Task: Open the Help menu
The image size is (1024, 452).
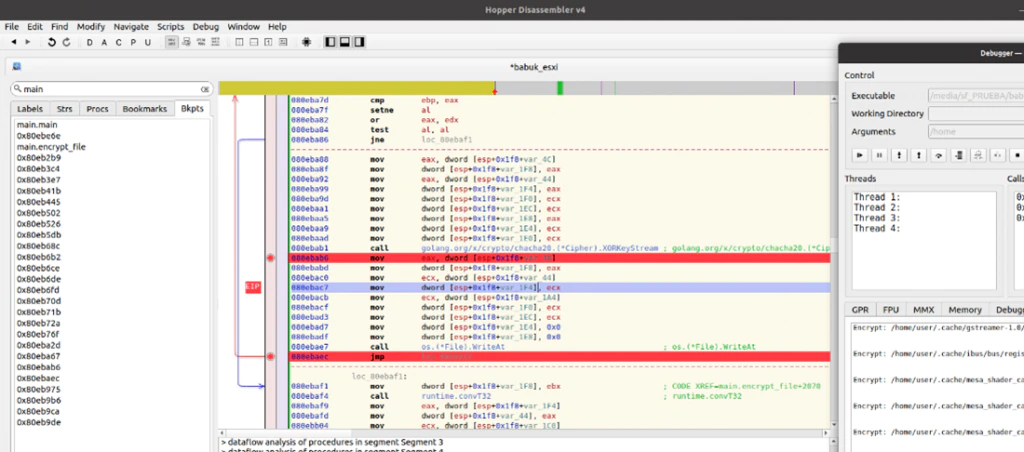Action: [x=277, y=27]
